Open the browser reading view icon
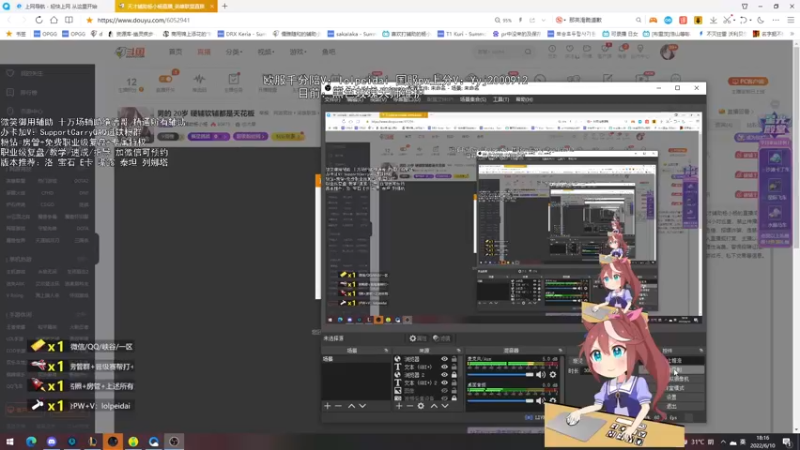This screenshot has height=450, width=800. (69, 20)
